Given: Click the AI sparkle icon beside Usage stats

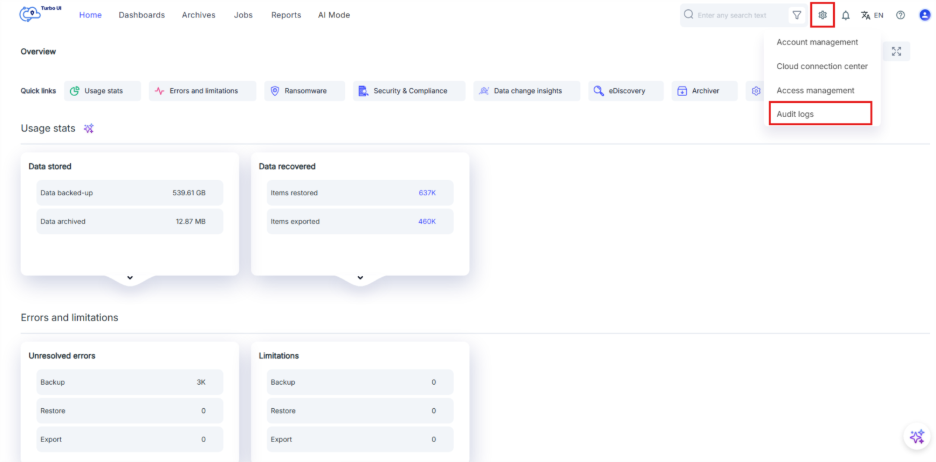Looking at the screenshot, I should 89,128.
